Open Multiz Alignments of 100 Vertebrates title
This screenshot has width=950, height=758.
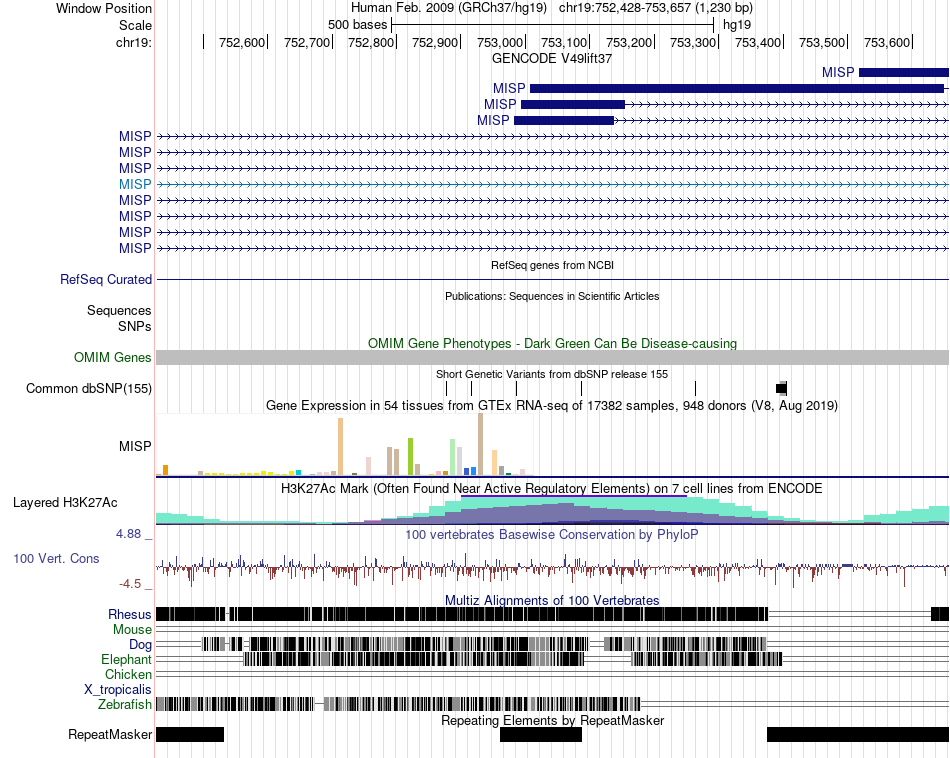(552, 600)
